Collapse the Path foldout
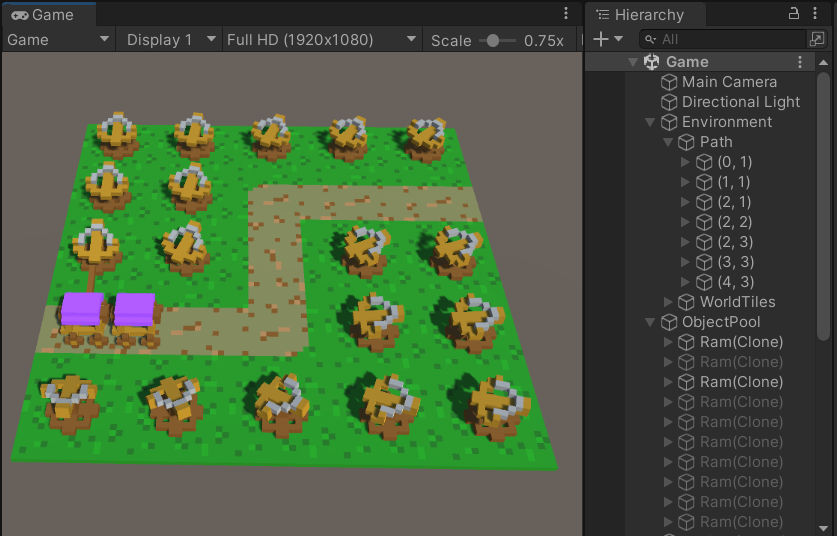837x536 pixels. tap(668, 142)
